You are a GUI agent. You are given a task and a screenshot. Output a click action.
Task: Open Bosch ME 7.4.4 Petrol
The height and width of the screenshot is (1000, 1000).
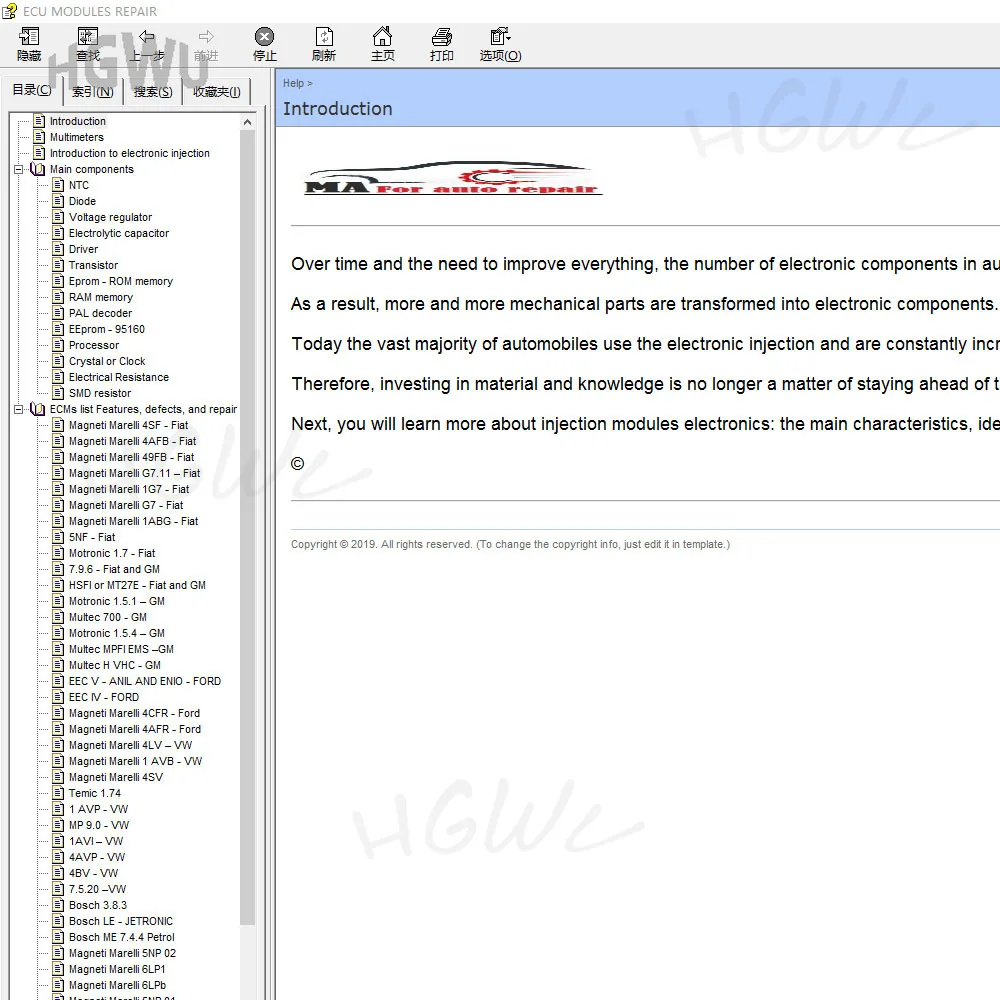pyautogui.click(x=121, y=937)
